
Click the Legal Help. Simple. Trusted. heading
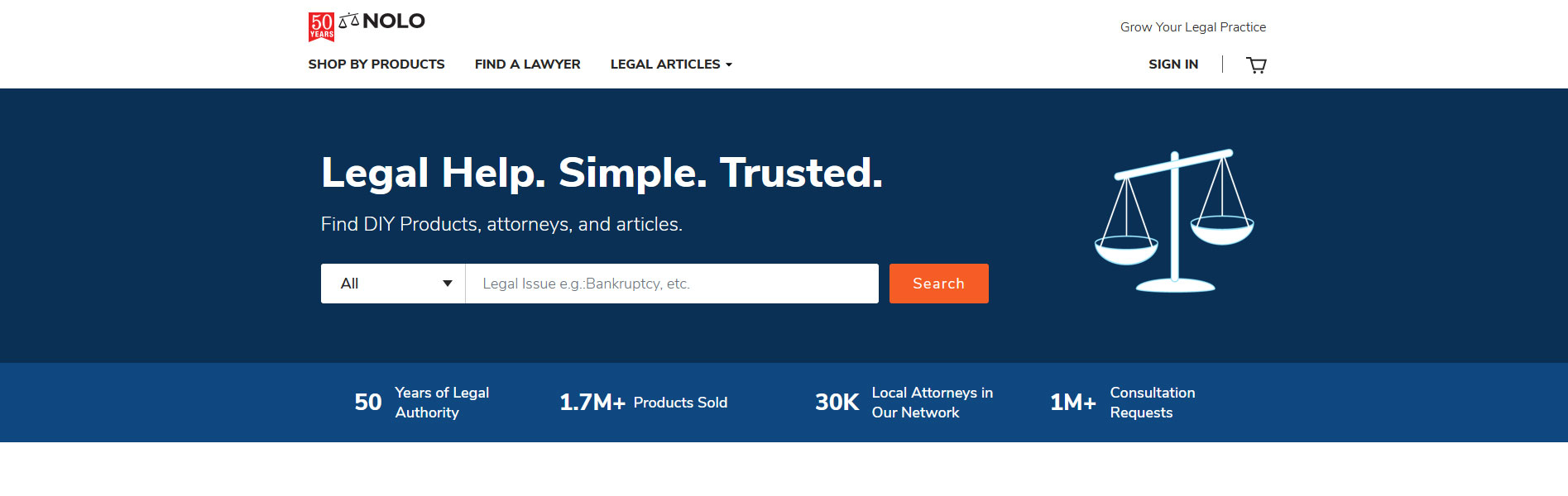pyautogui.click(x=602, y=173)
